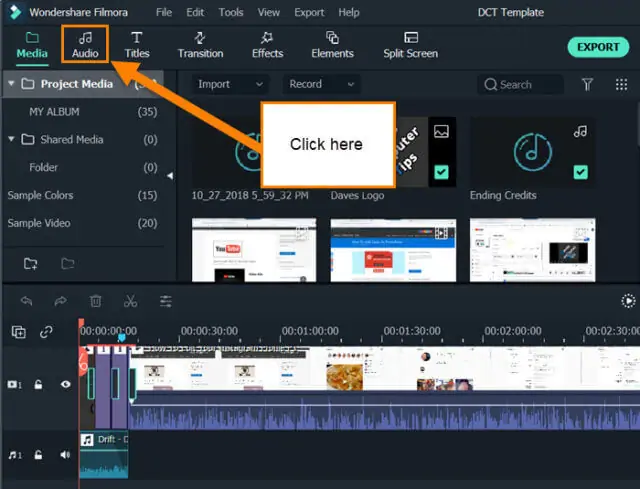Click the Undo arrow in timeline toolbar
The image size is (640, 489).
pyautogui.click(x=27, y=301)
